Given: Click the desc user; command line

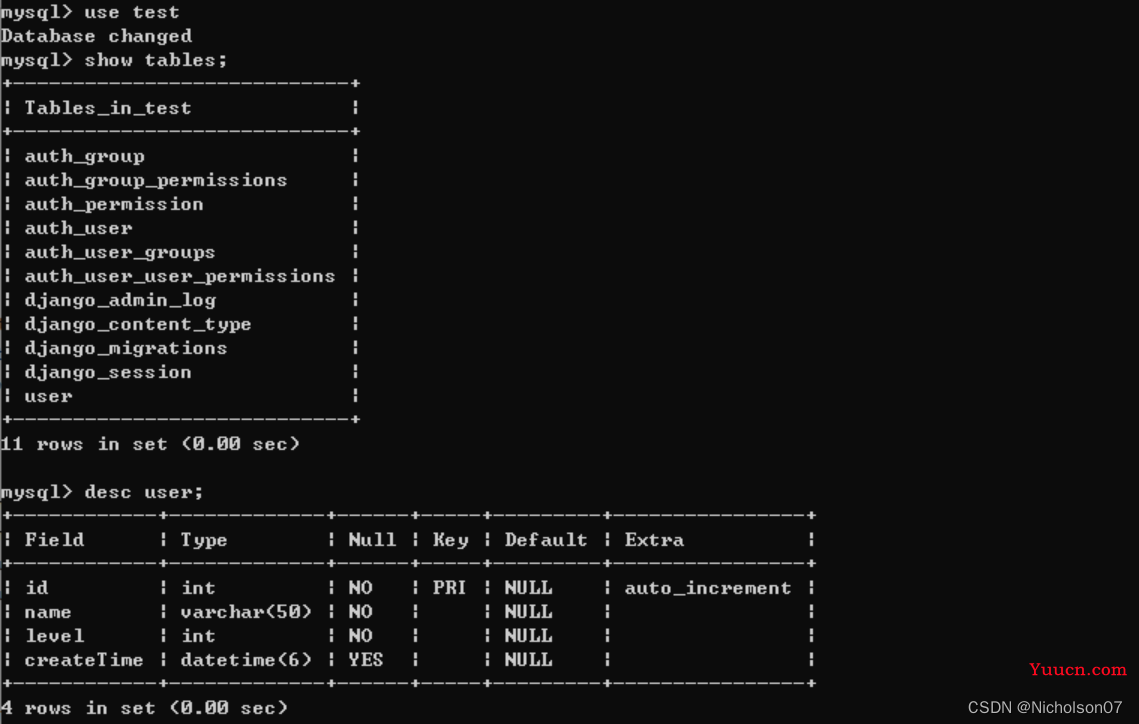Looking at the screenshot, I should (102, 492).
